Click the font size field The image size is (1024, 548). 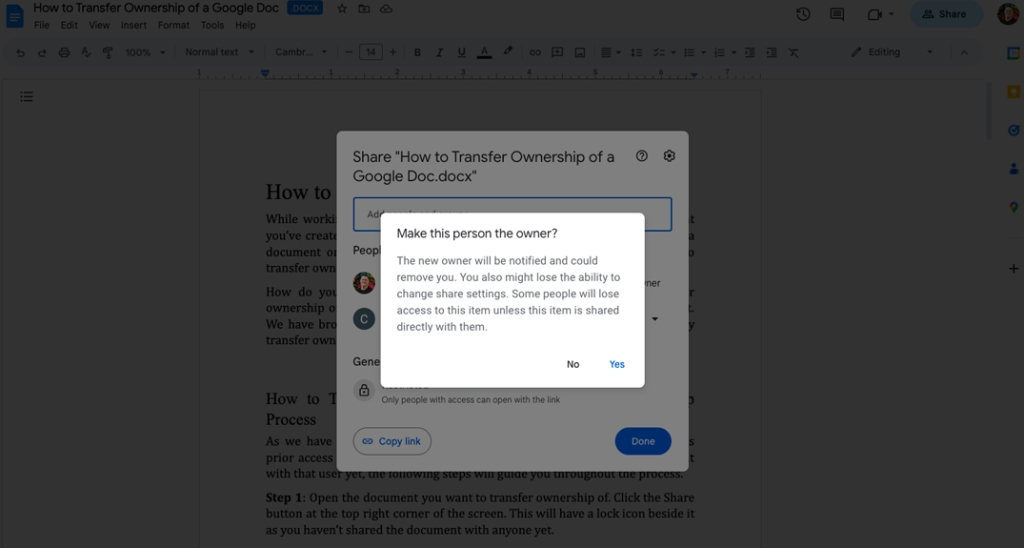coord(370,52)
